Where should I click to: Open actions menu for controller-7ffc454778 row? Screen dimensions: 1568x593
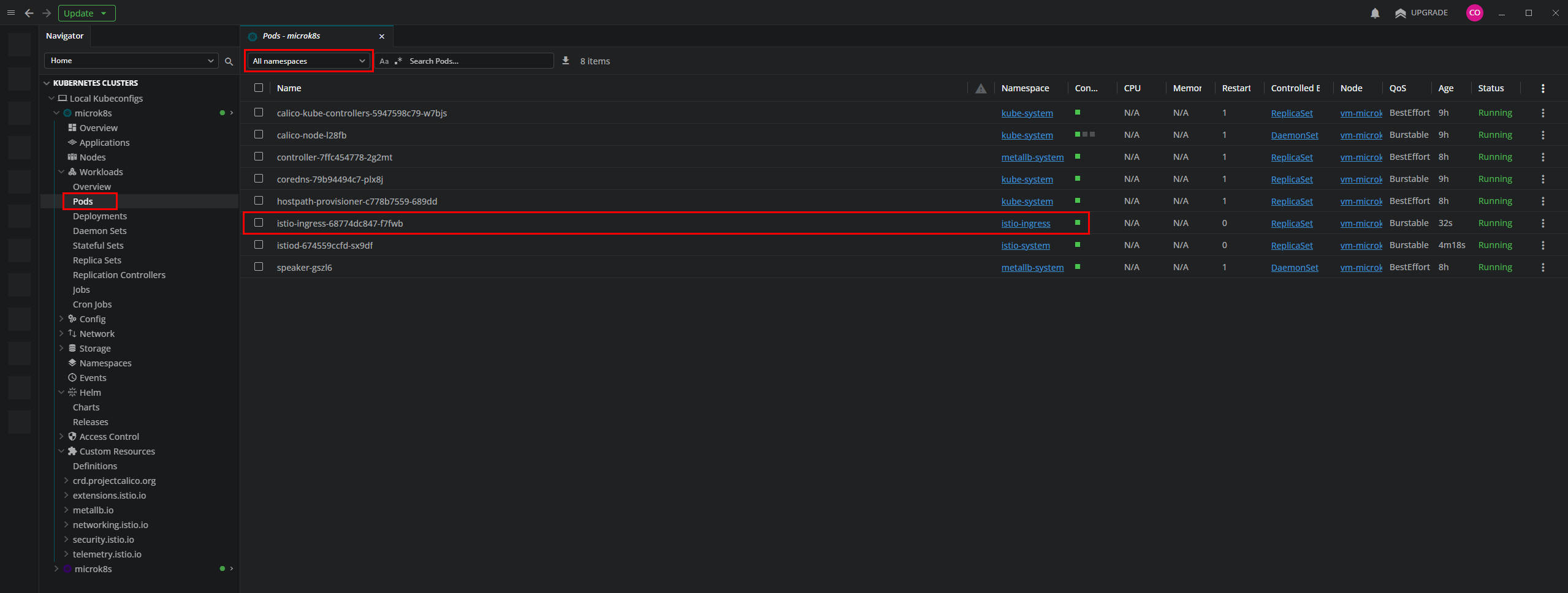click(1542, 157)
